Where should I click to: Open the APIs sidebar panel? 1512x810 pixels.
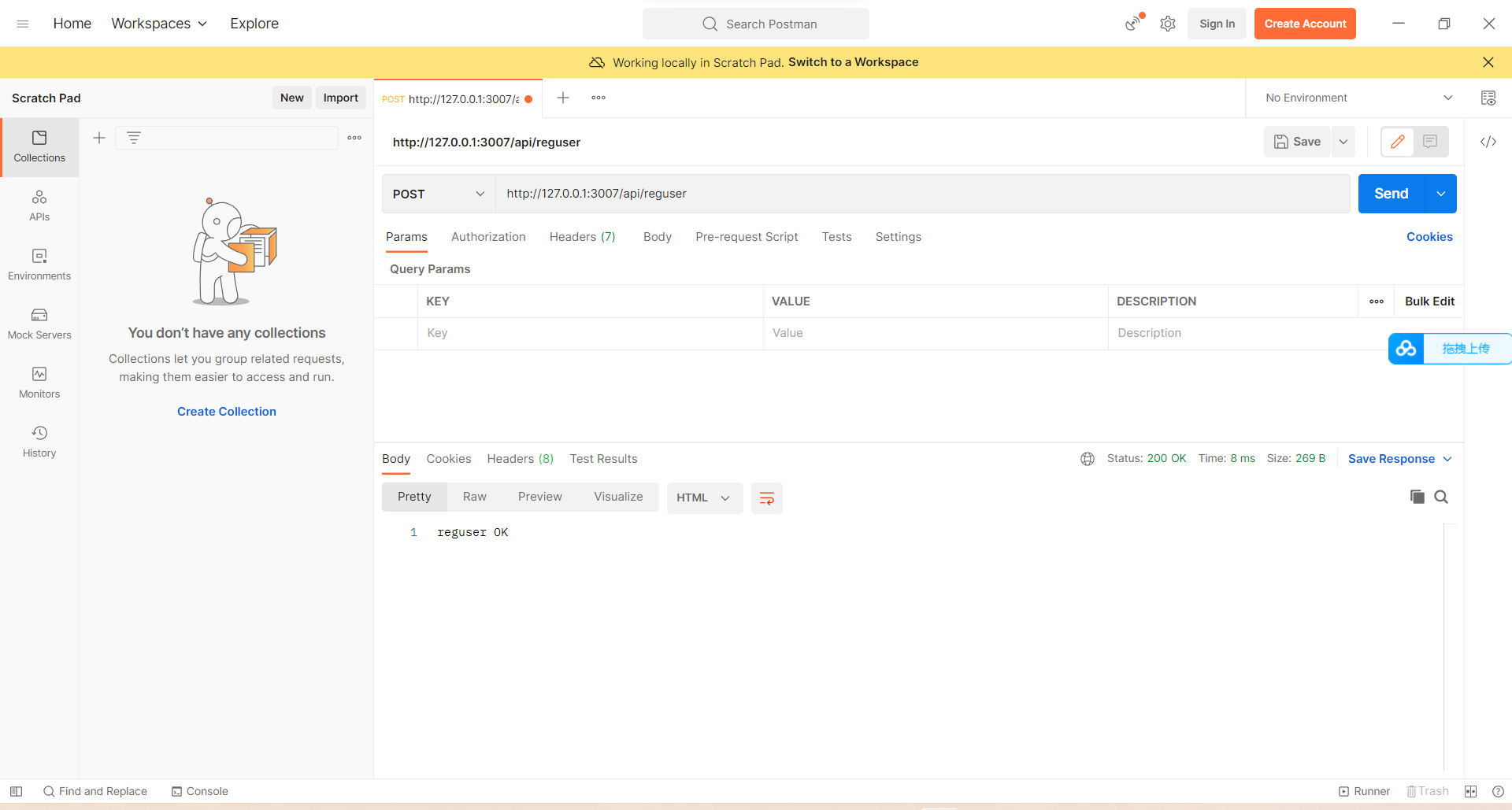tap(39, 206)
